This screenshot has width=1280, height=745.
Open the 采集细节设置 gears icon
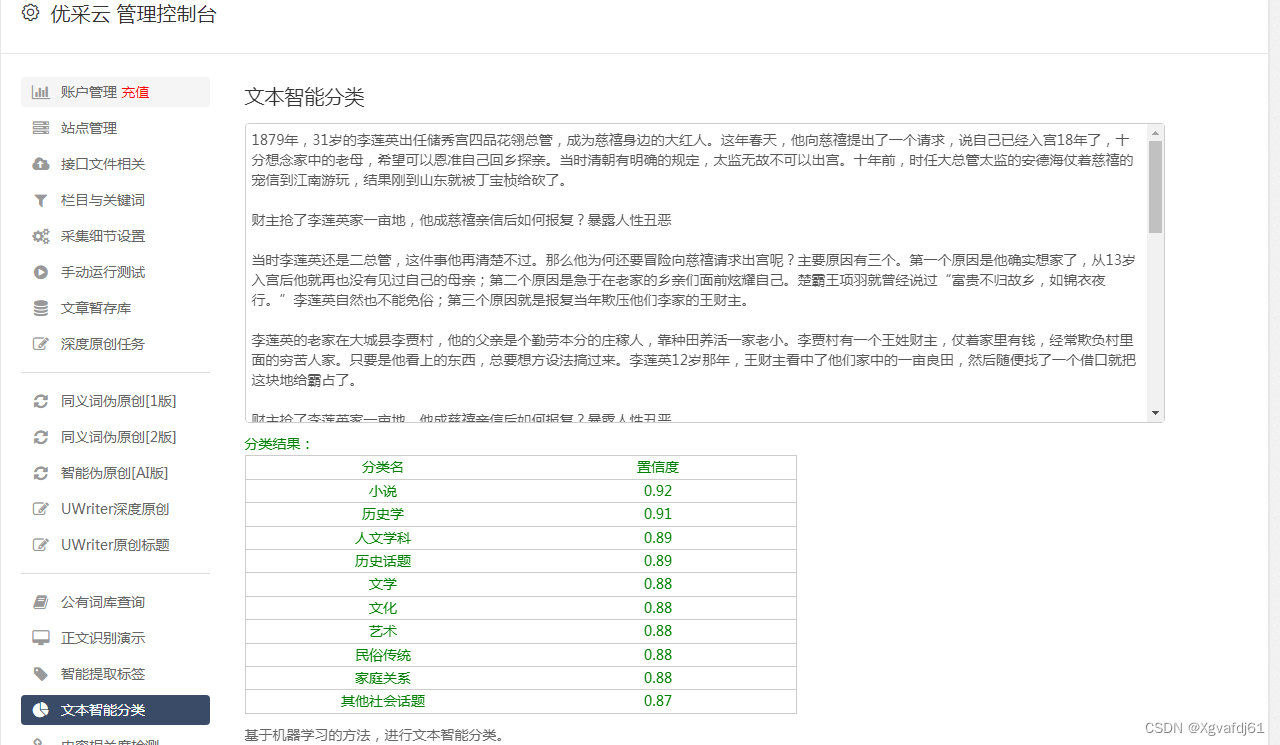(x=40, y=236)
